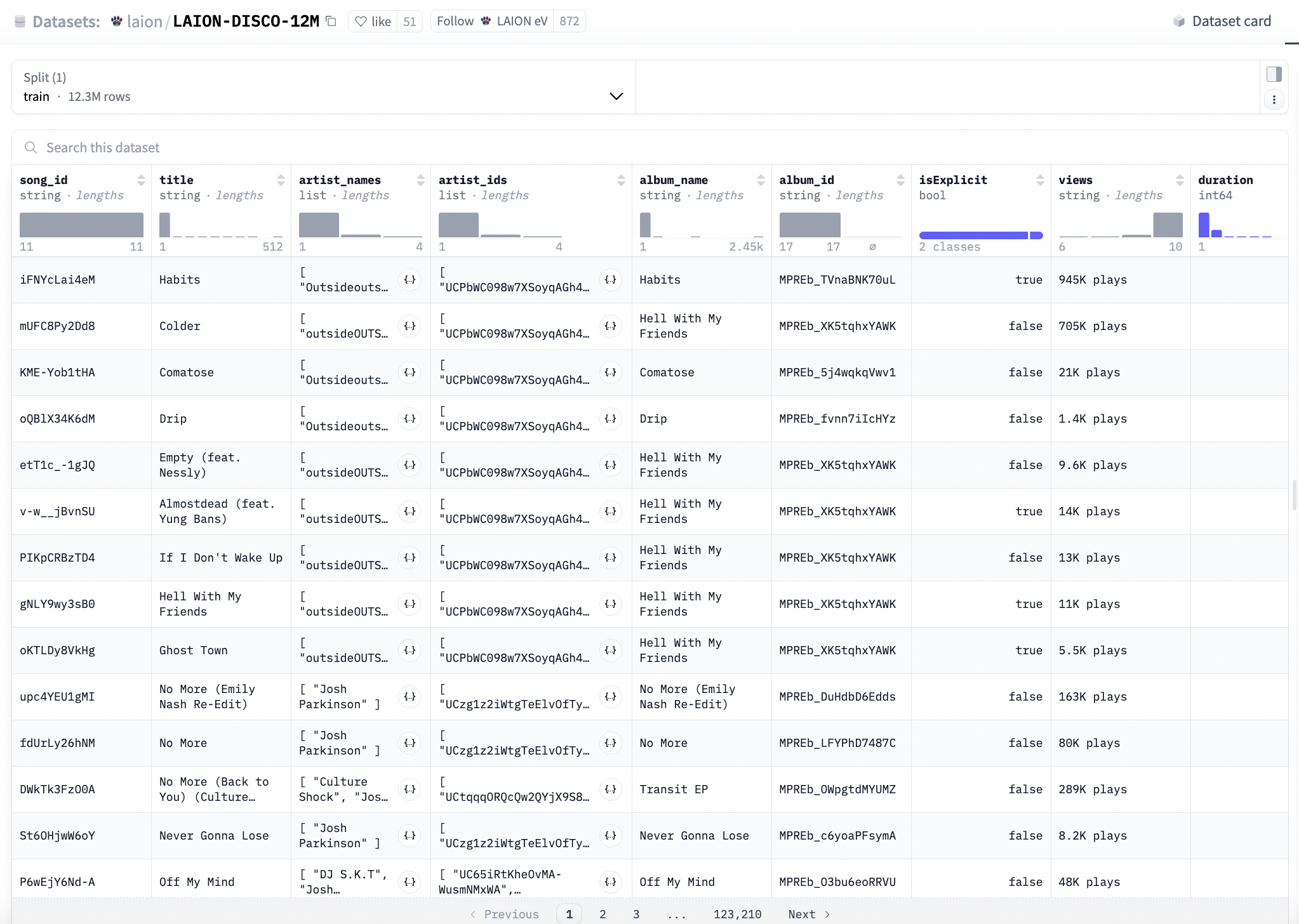Click the duration histogram bars

(x=1235, y=225)
